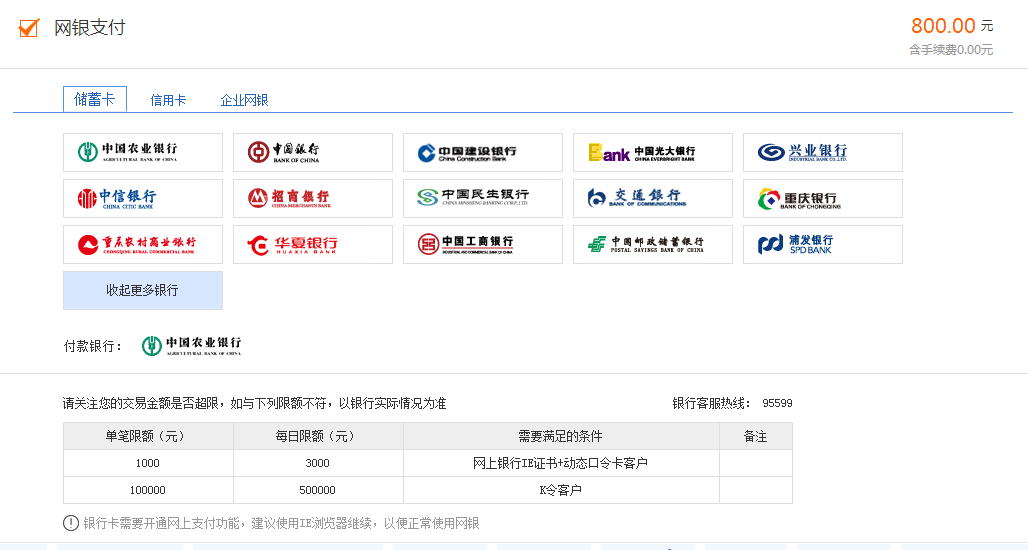Select 招商银行 bank option
Screen dimensions: 1028x550
pyautogui.click(x=313, y=198)
